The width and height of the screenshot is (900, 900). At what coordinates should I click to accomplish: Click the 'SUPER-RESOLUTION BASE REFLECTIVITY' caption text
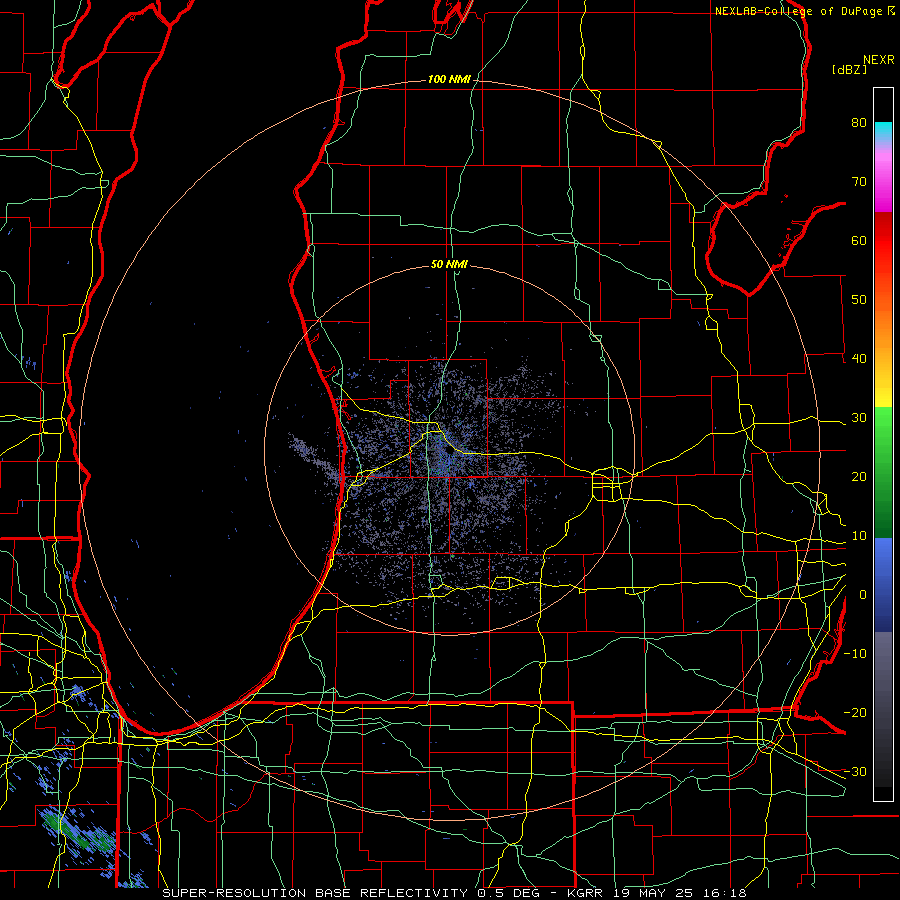[x=315, y=893]
